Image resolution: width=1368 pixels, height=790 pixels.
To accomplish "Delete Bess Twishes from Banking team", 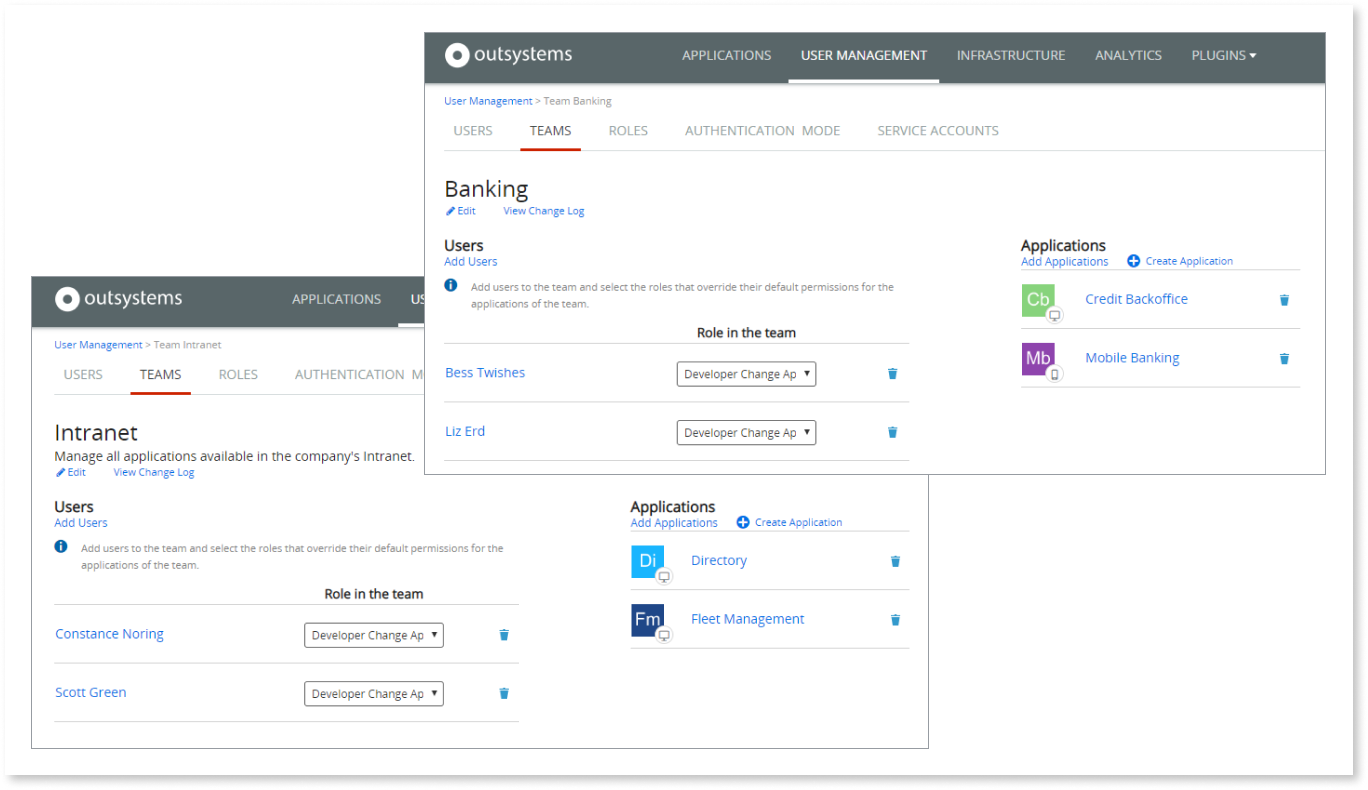I will pos(893,374).
